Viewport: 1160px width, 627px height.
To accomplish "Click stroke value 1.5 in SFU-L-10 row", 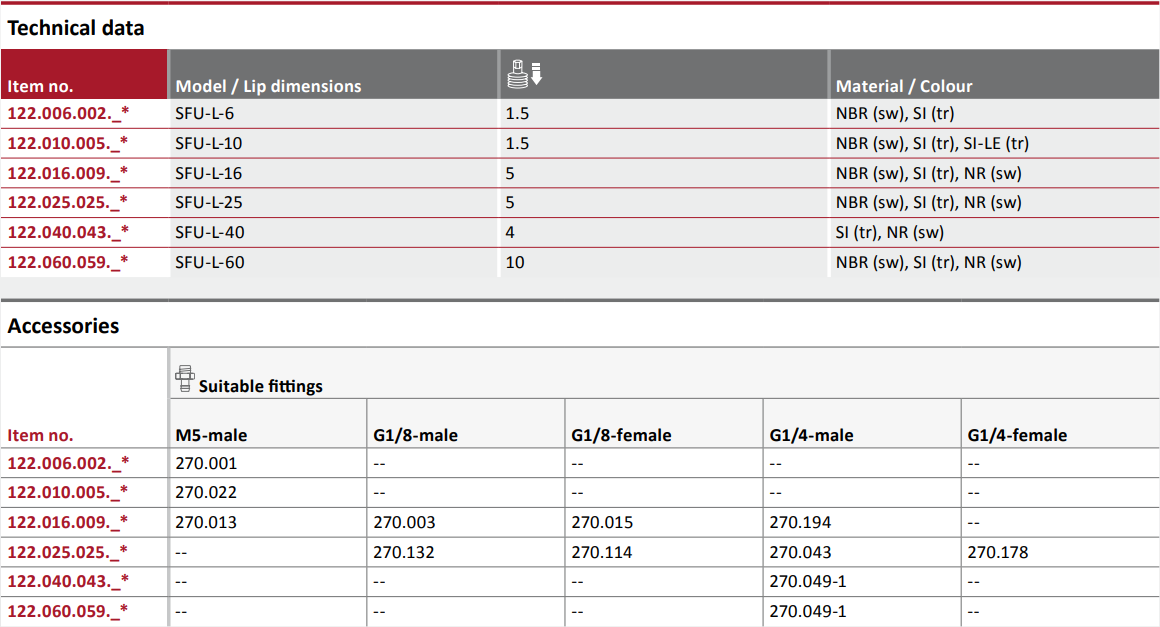I will click(x=517, y=143).
